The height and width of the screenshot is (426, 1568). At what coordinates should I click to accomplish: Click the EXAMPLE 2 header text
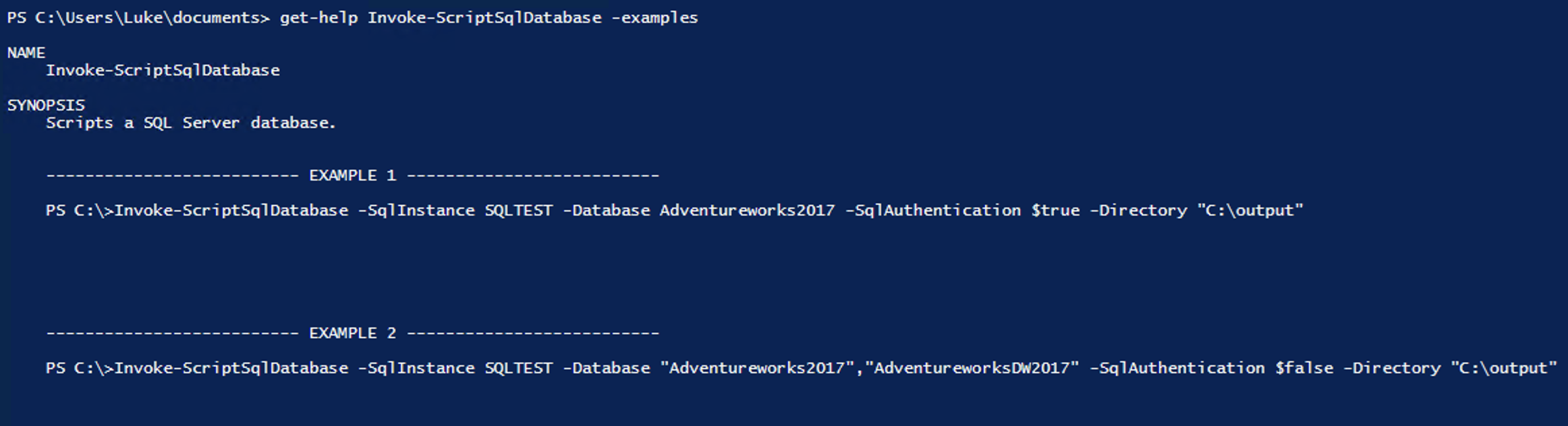click(x=352, y=334)
